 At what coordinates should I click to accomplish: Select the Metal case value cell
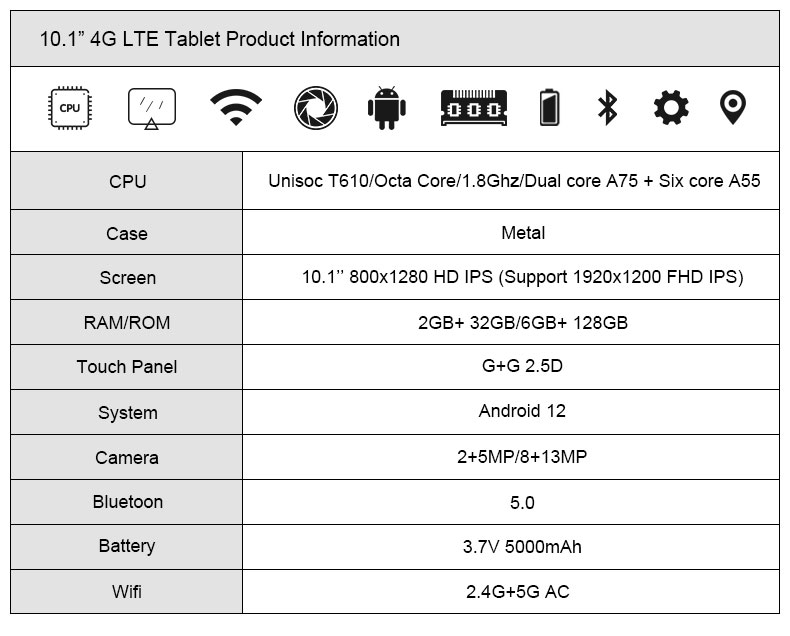(x=511, y=232)
